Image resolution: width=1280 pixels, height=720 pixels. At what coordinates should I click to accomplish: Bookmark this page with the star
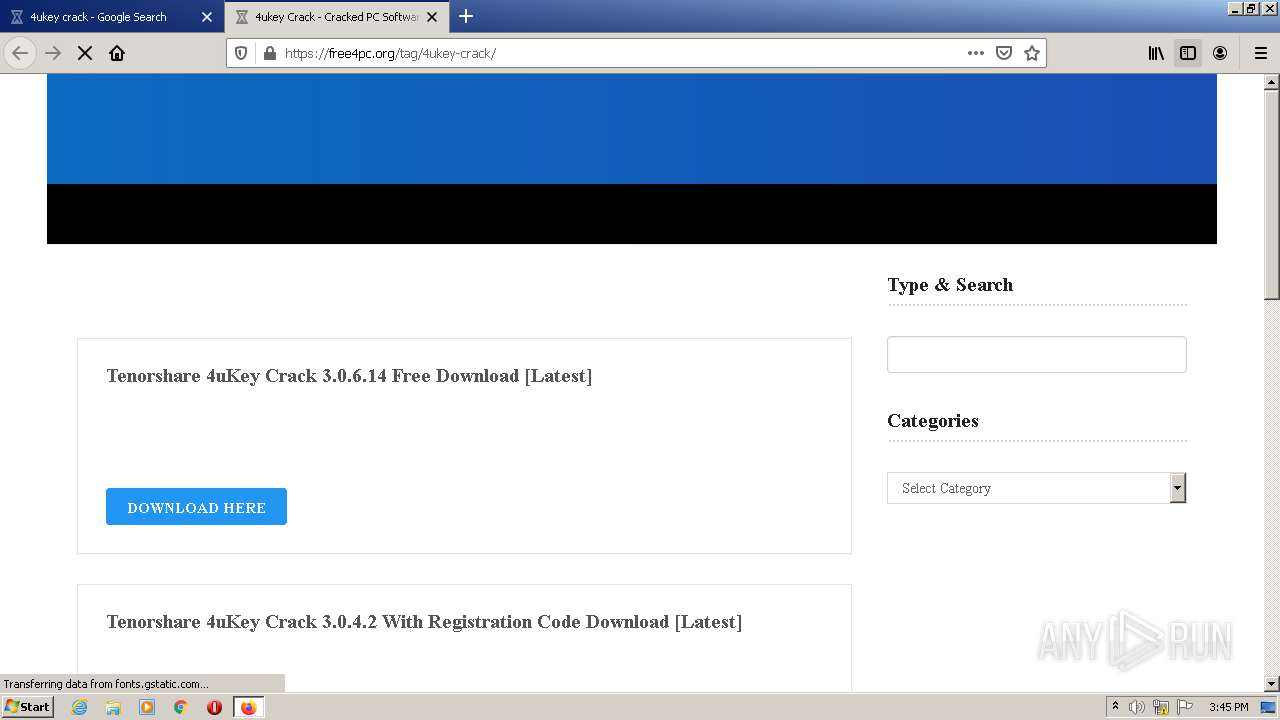point(1032,53)
